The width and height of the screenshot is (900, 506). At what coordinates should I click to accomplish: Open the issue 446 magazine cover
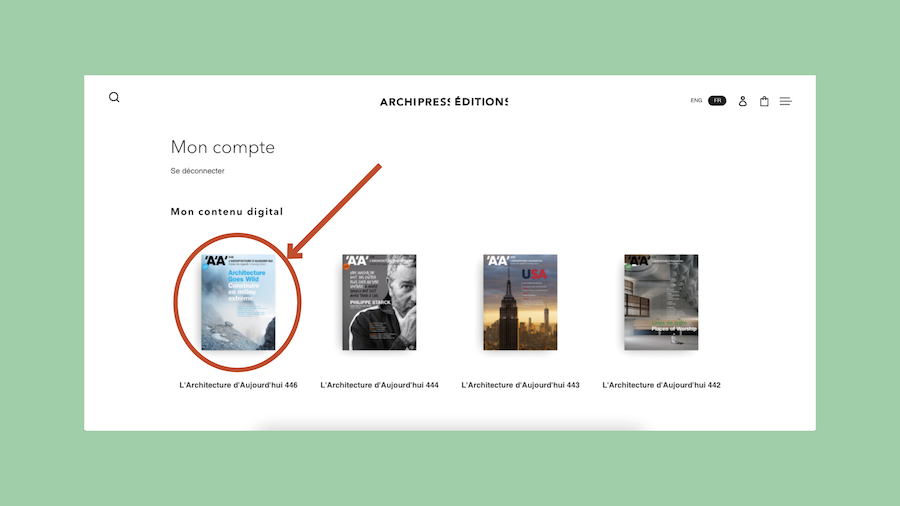pos(238,302)
